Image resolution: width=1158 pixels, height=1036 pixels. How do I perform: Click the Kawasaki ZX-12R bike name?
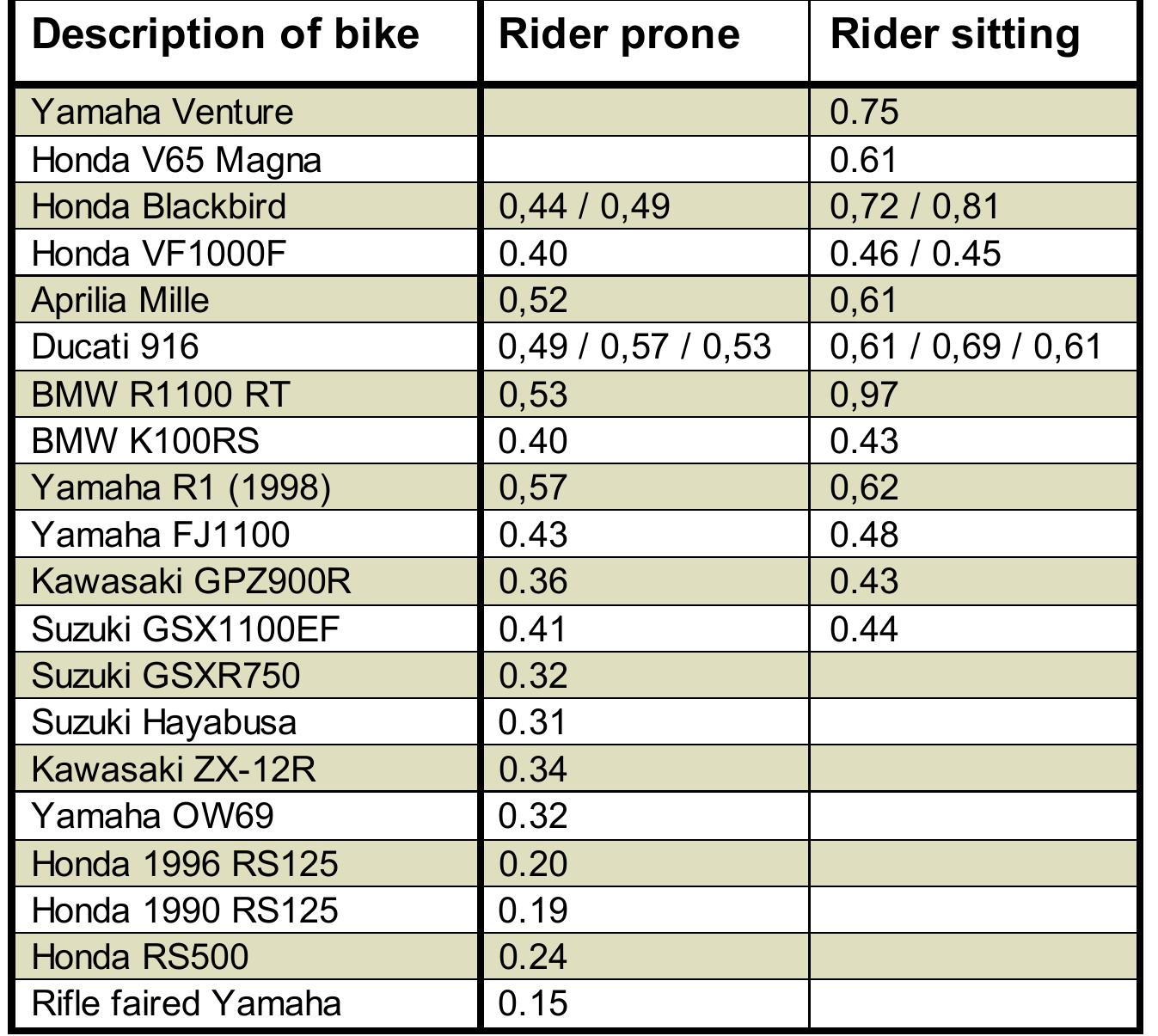(174, 769)
